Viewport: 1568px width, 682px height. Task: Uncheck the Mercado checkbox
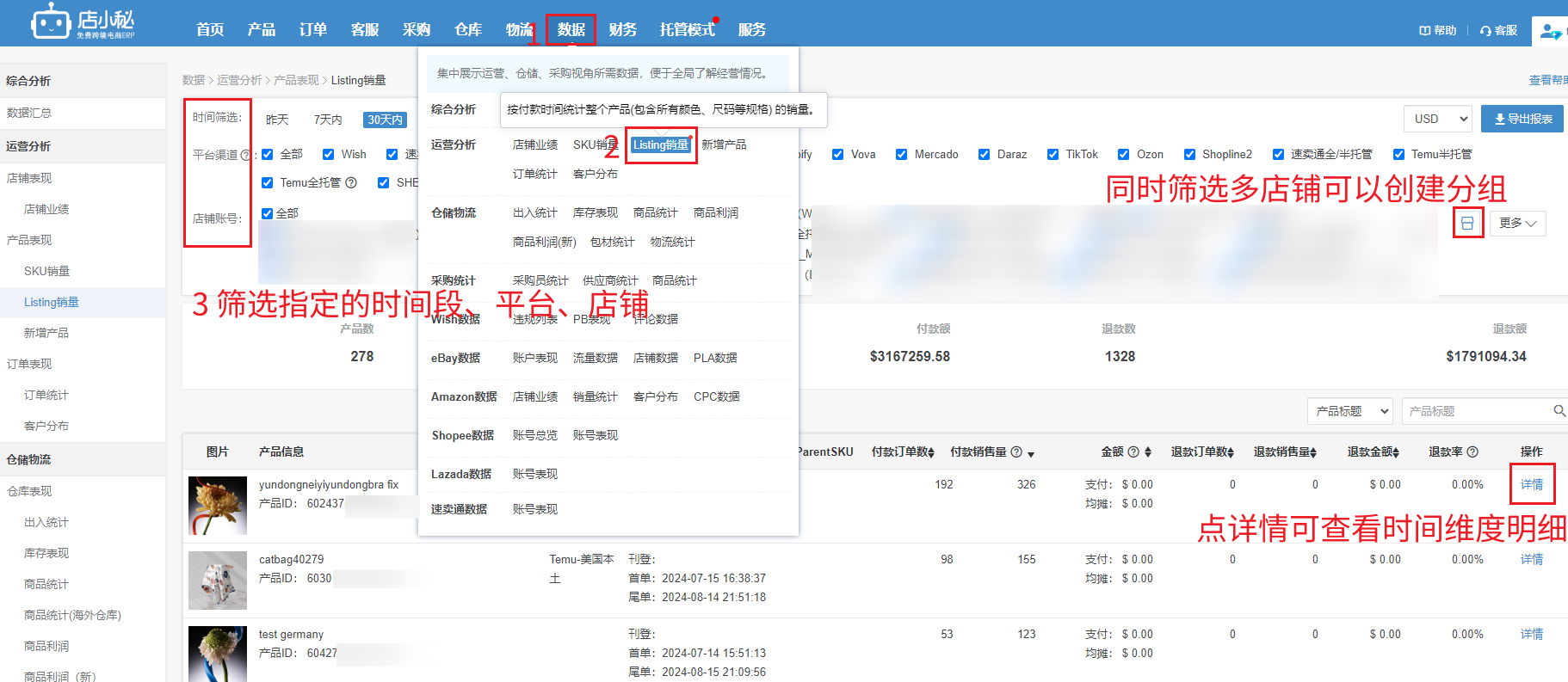tap(901, 154)
